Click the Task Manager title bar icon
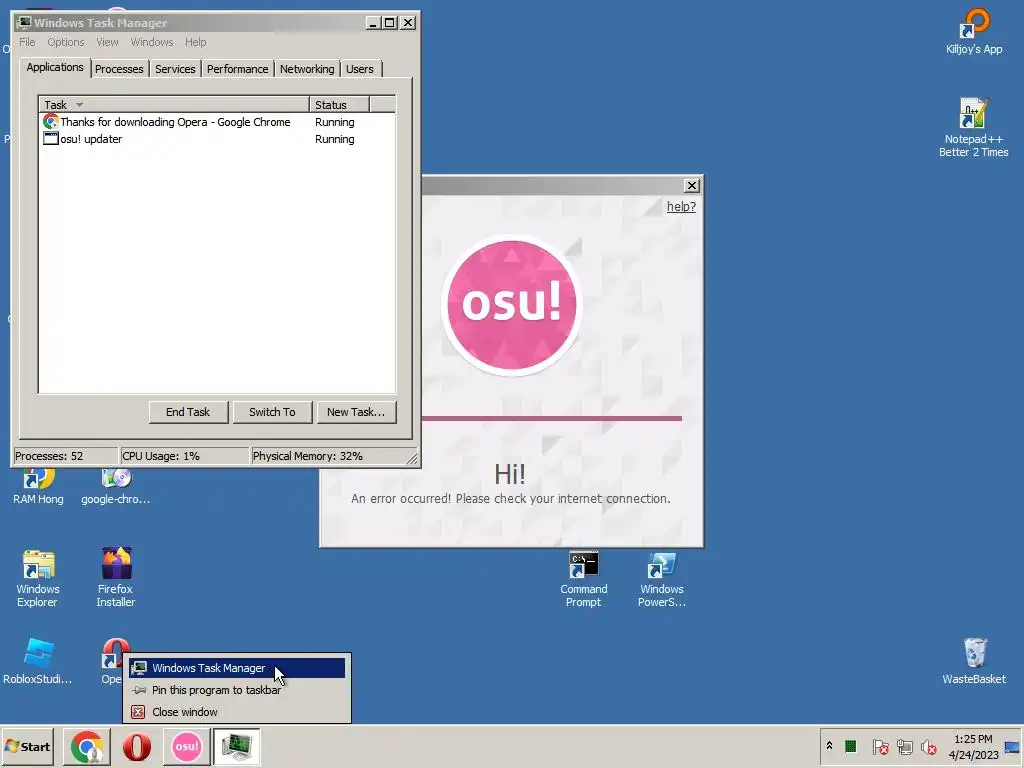 click(25, 23)
